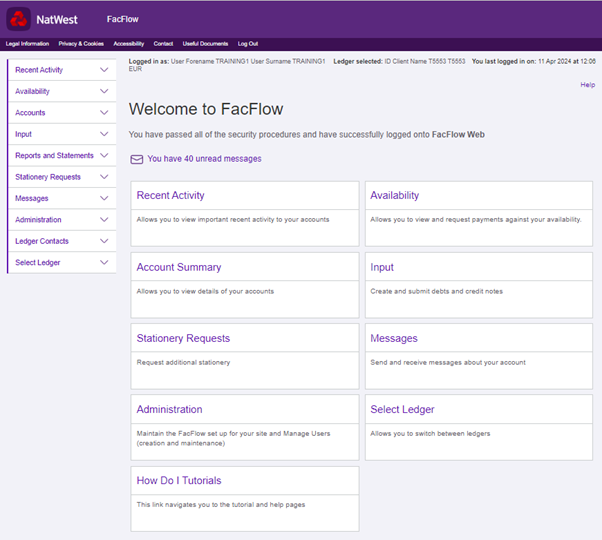Expand the Recent Activity sidebar chevron

point(104,70)
